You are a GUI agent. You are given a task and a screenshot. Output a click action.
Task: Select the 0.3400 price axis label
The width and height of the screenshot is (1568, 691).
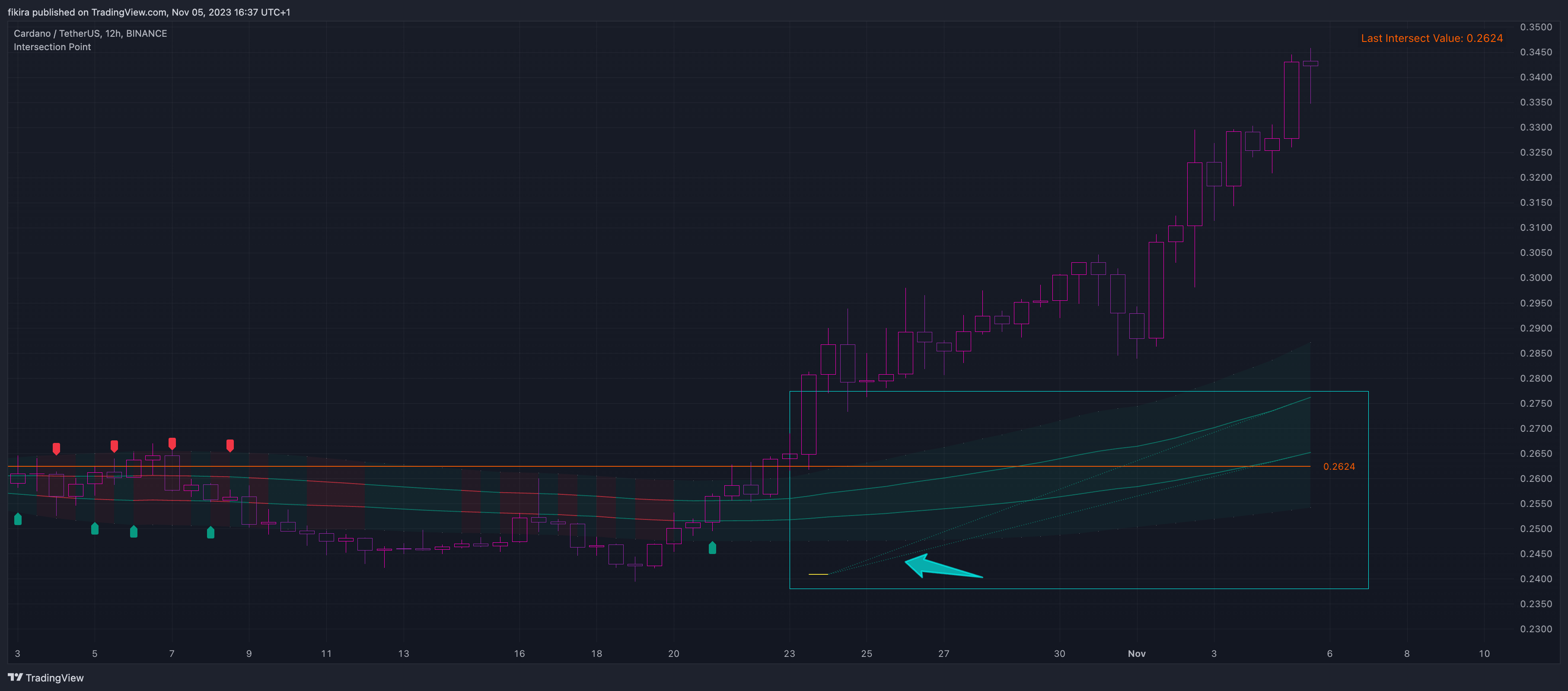click(x=1536, y=77)
